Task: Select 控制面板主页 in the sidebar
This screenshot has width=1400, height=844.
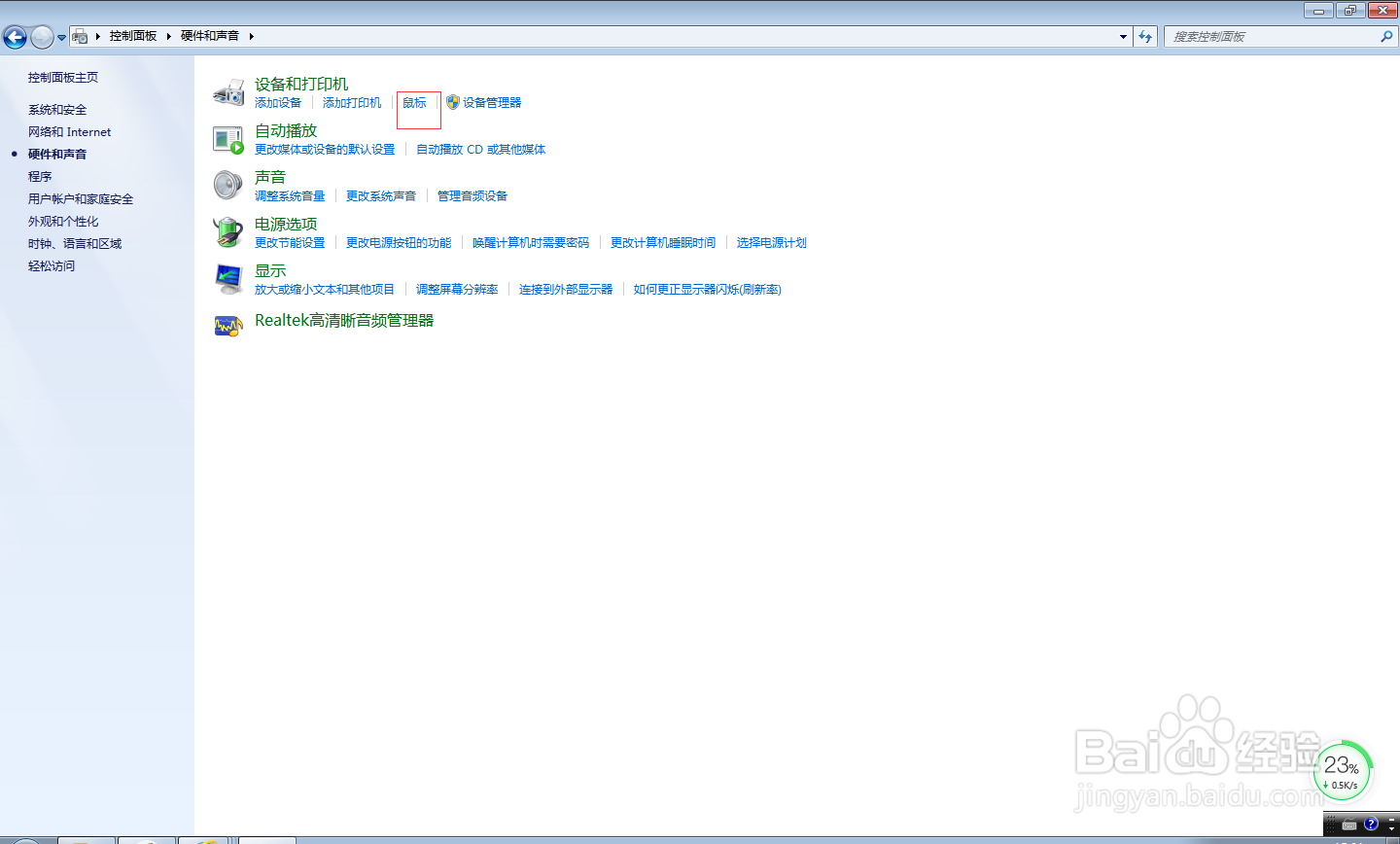Action: (x=64, y=77)
